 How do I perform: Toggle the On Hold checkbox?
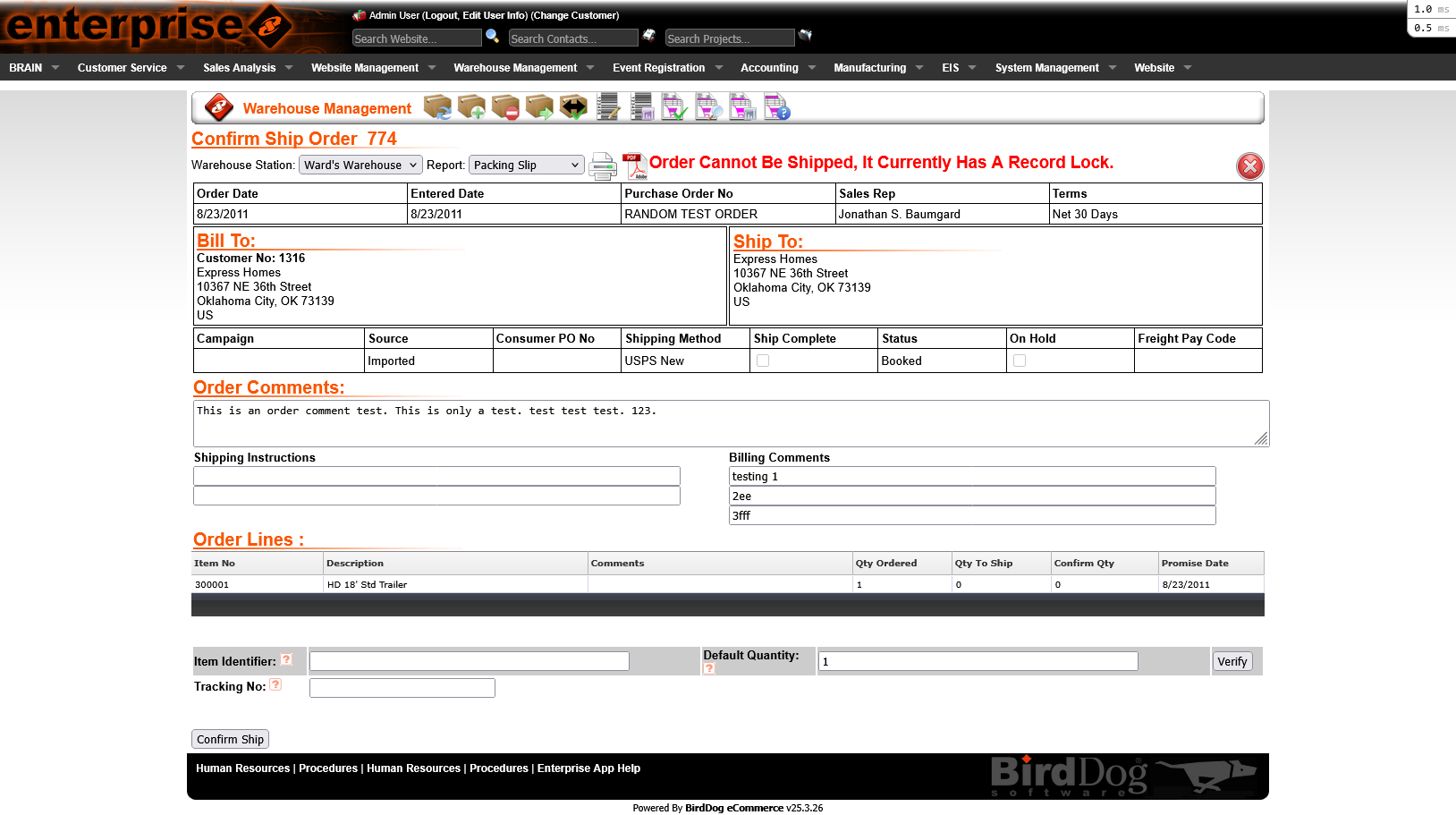[1019, 360]
